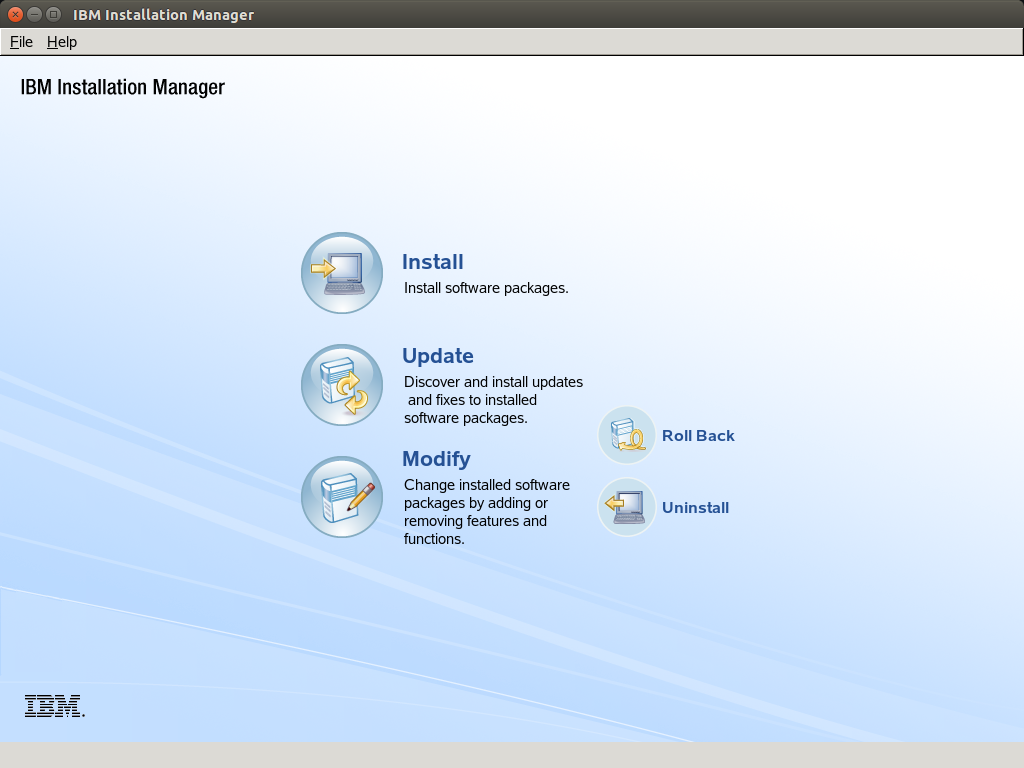
Task: Click the Update package icon
Action: pyautogui.click(x=342, y=385)
